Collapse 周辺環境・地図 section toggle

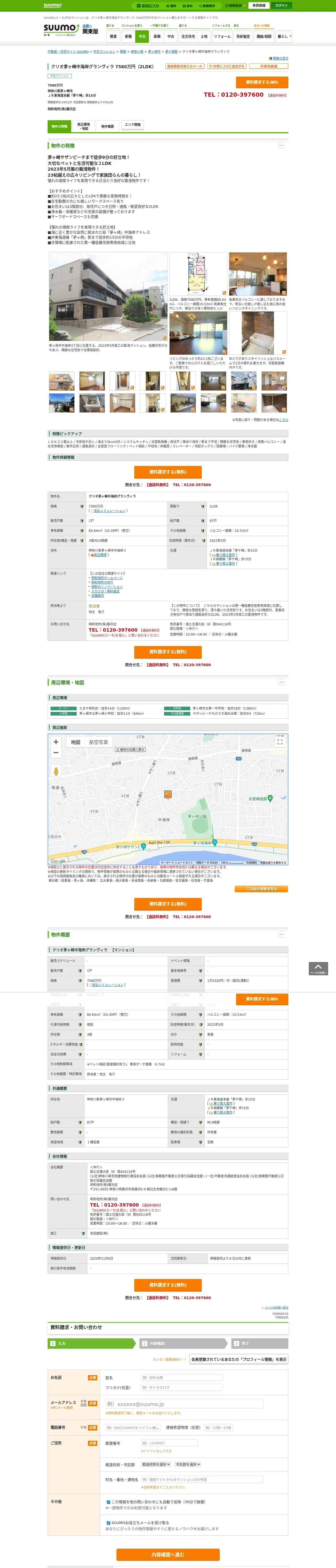click(281, 682)
